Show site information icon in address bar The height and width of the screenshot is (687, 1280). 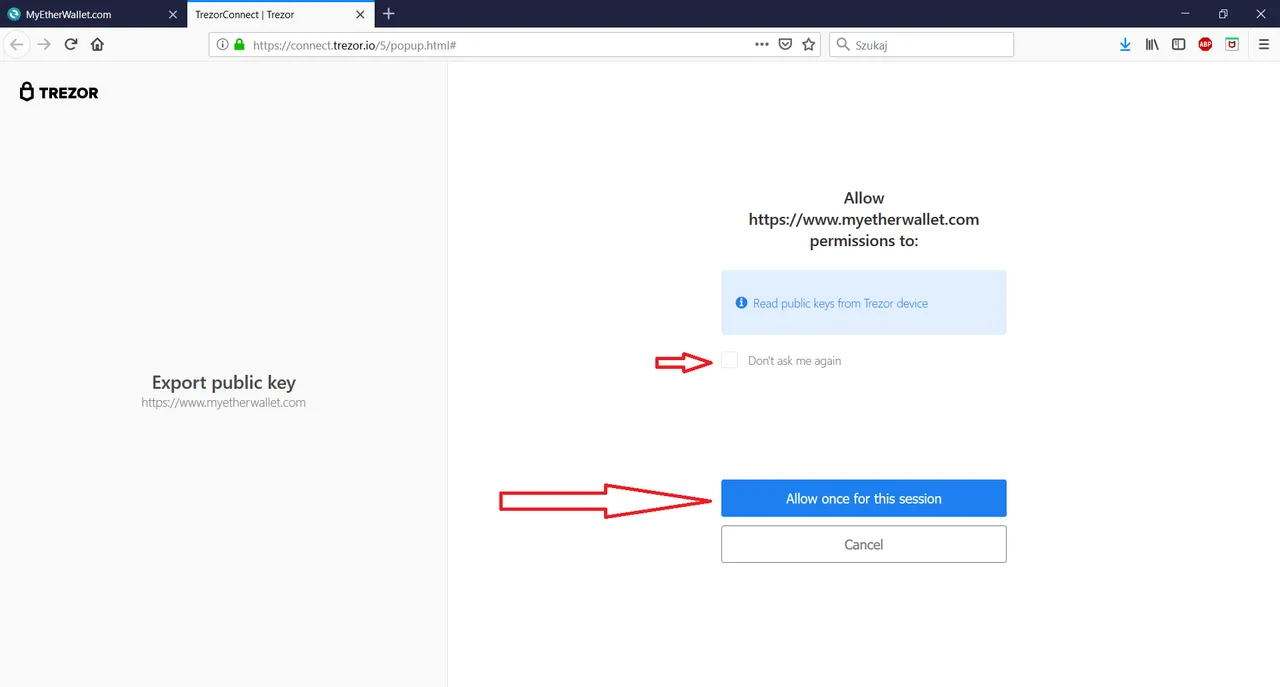(x=222, y=45)
